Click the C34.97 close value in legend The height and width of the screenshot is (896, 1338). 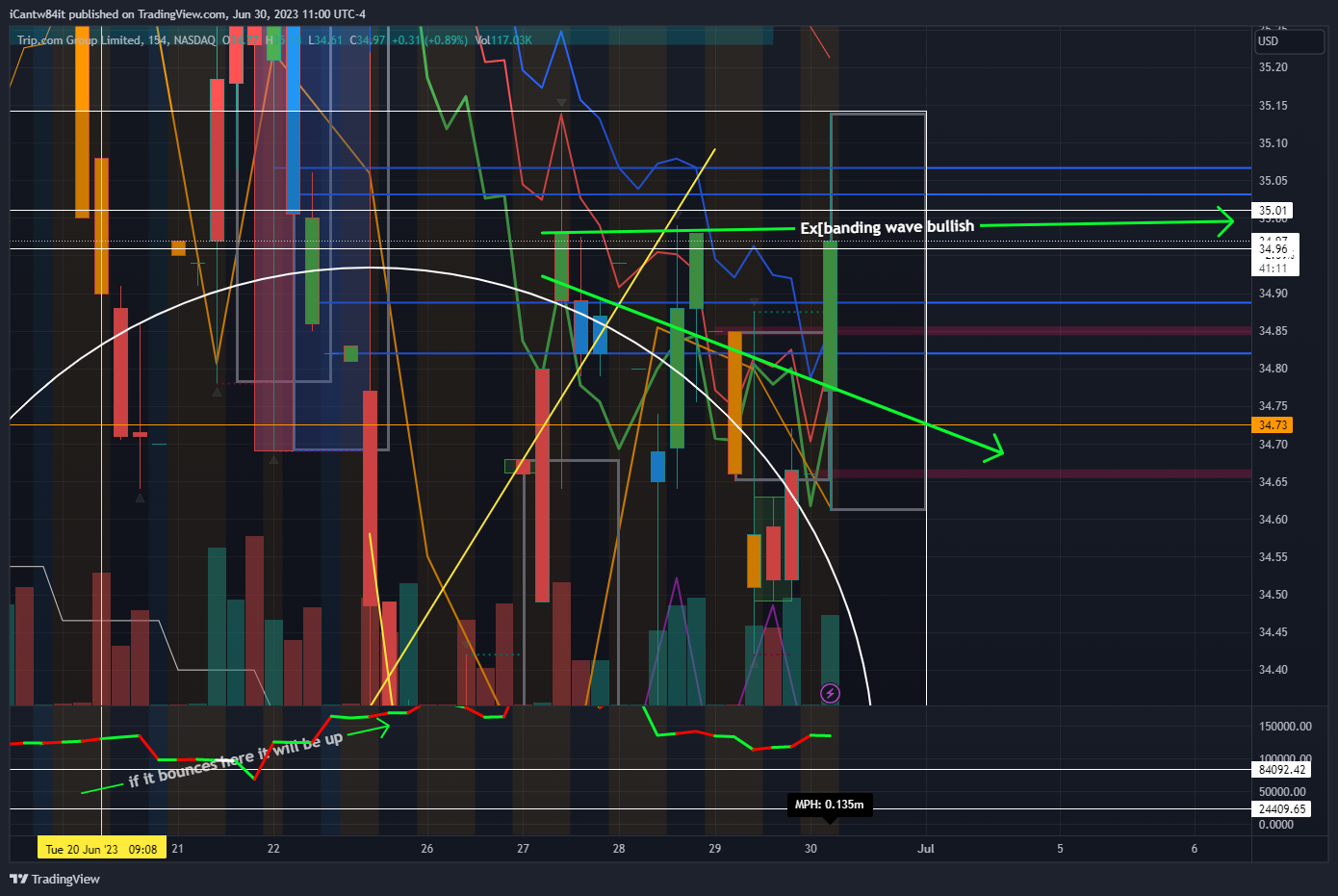click(368, 40)
